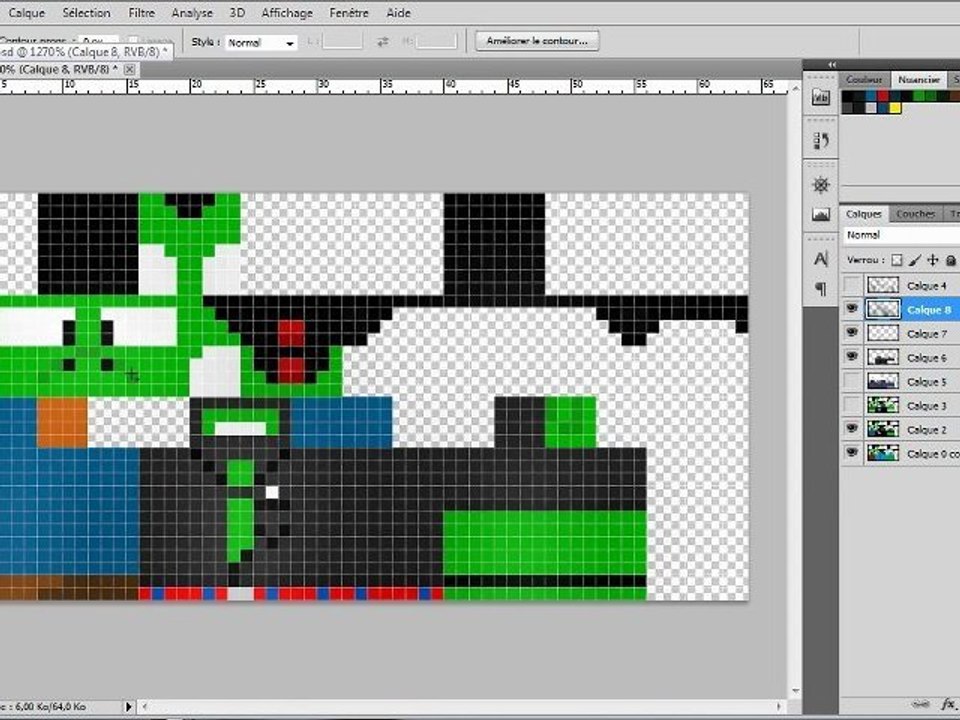Open the layer styles fx button

tap(948, 704)
